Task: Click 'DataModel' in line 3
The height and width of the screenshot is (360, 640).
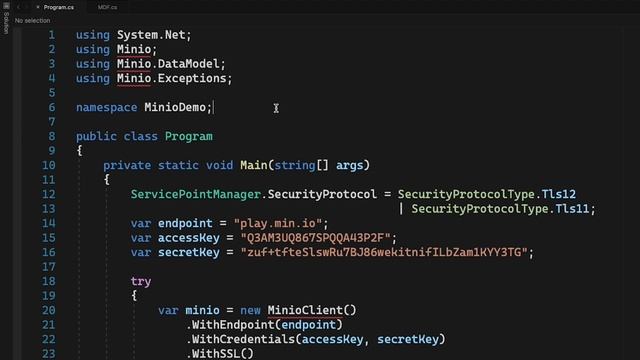Action: click(x=189, y=64)
